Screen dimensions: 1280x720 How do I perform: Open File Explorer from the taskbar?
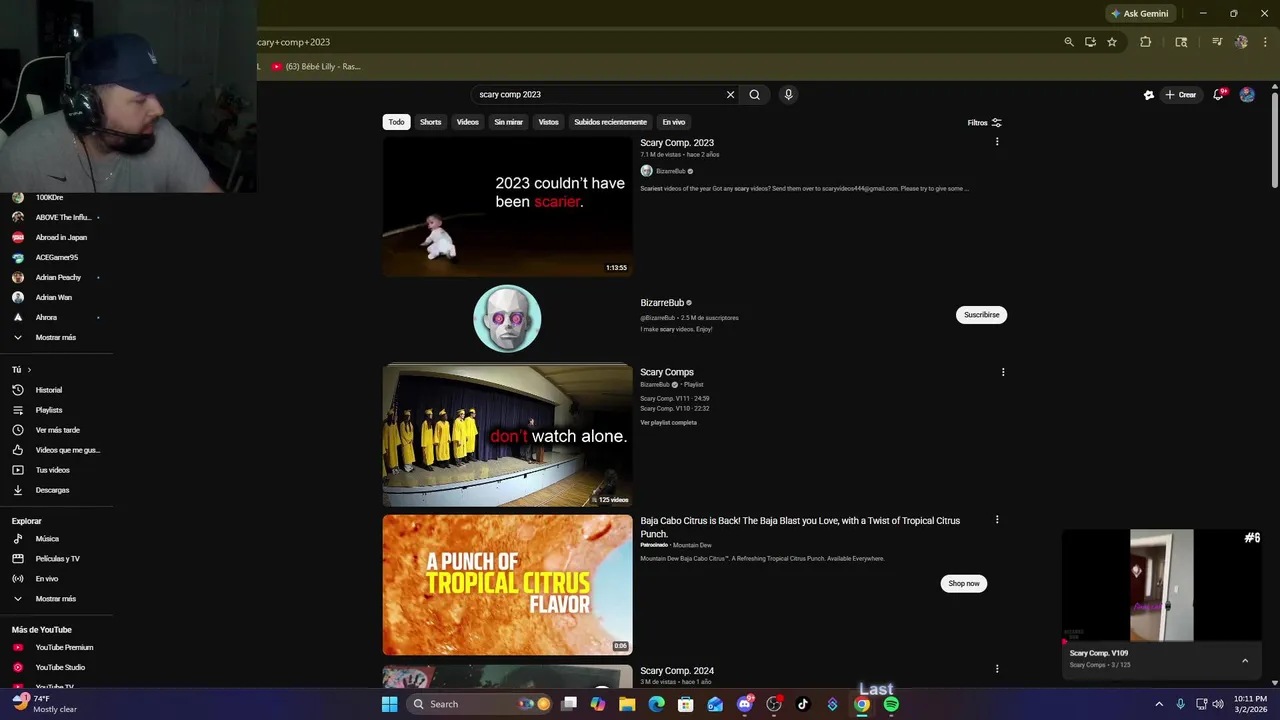627,704
